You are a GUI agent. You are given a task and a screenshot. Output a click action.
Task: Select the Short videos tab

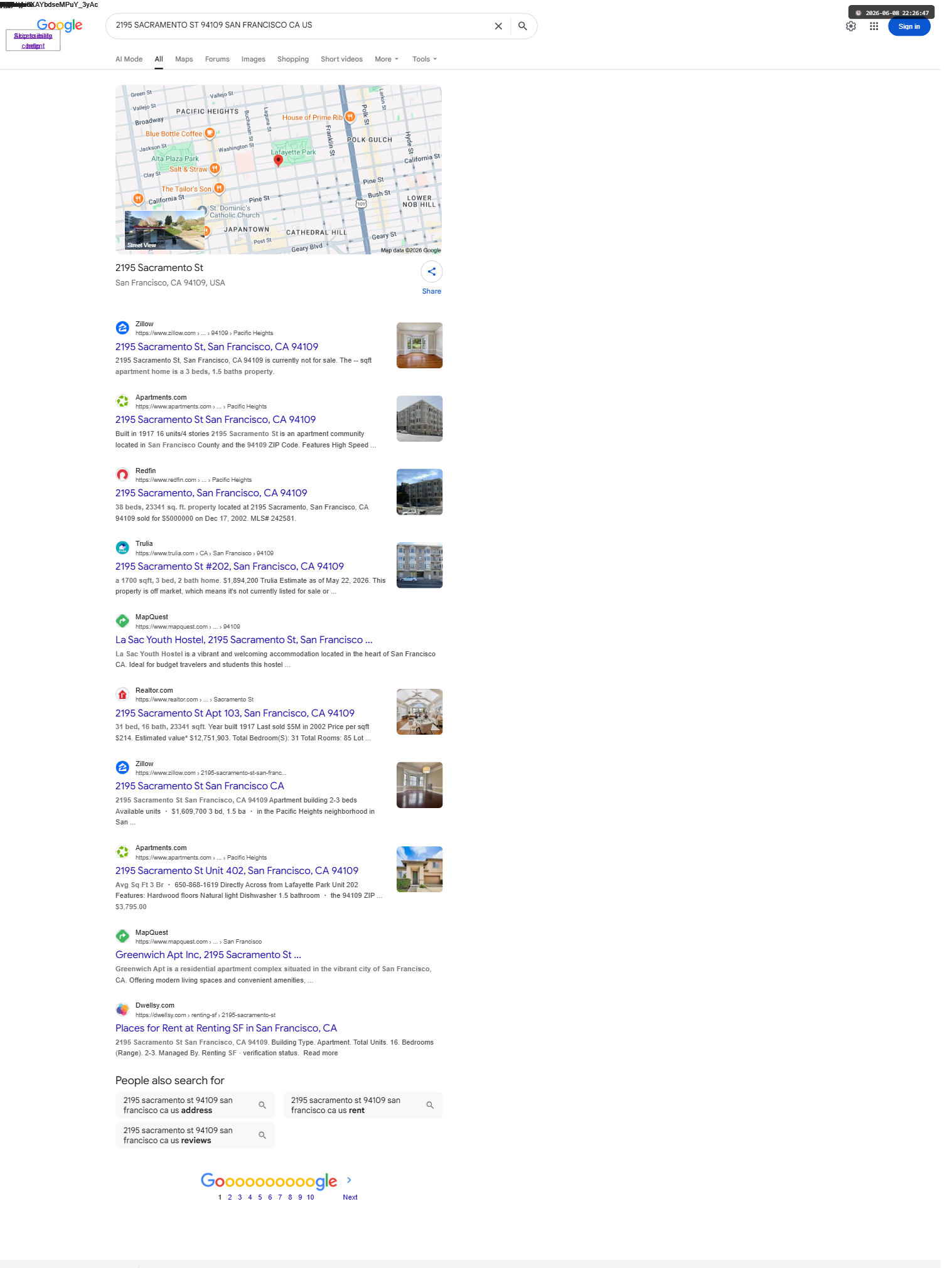click(x=341, y=59)
